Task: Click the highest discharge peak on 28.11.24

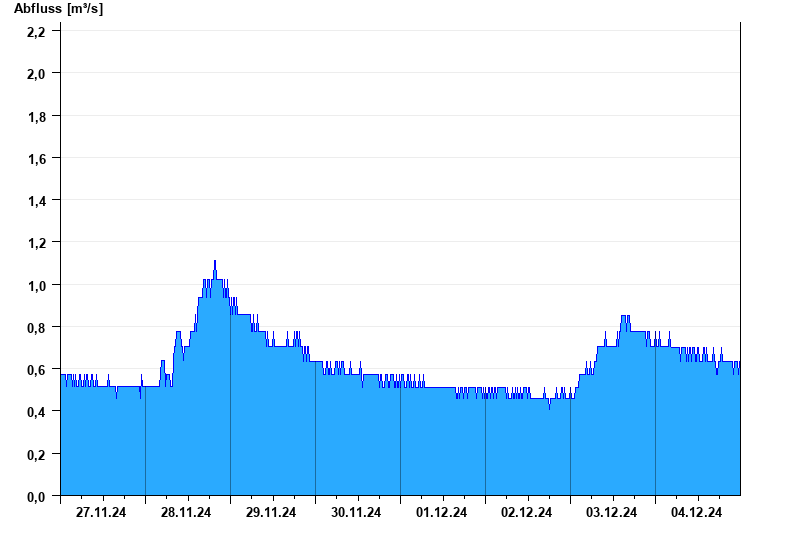Action: (x=215, y=261)
